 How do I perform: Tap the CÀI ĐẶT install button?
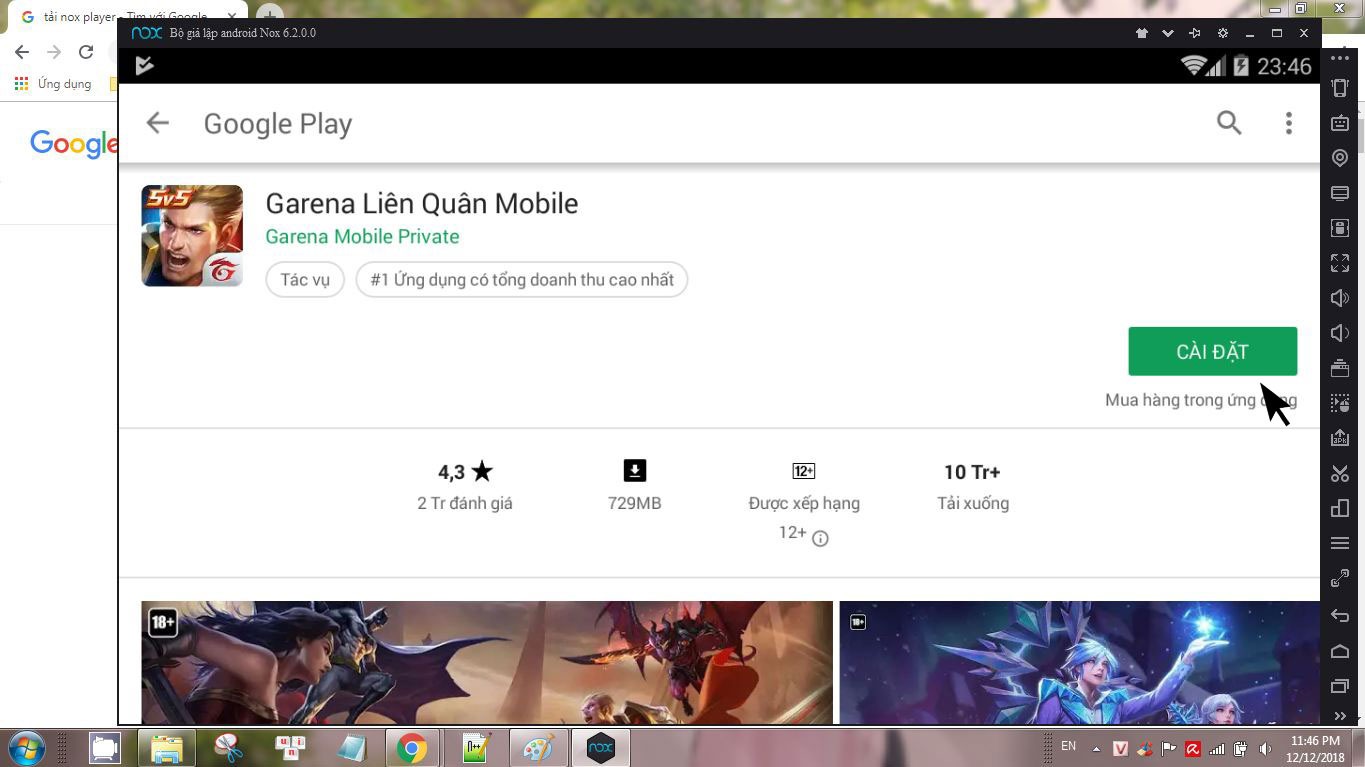click(1212, 352)
